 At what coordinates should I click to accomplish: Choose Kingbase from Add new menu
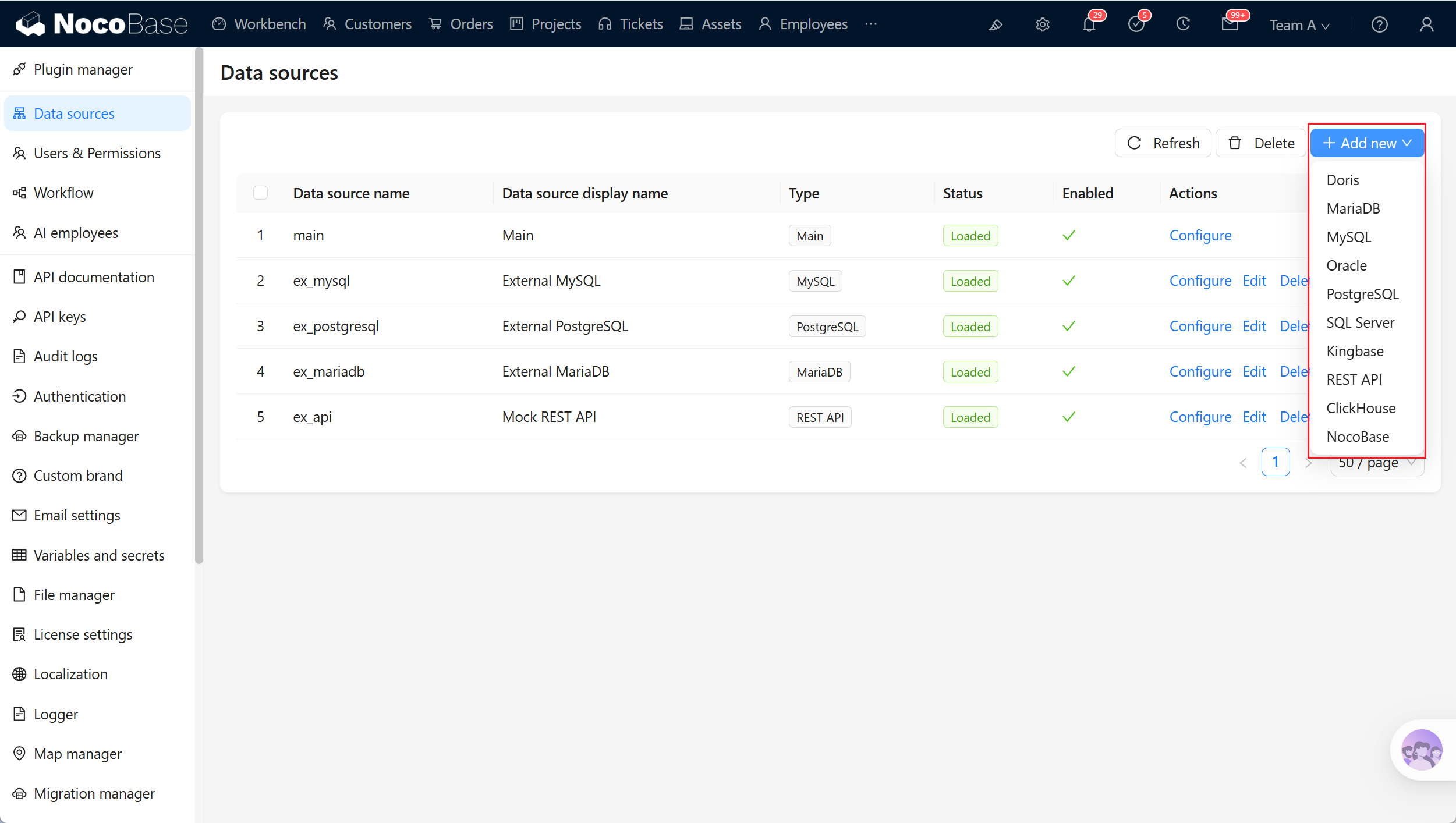point(1367,351)
